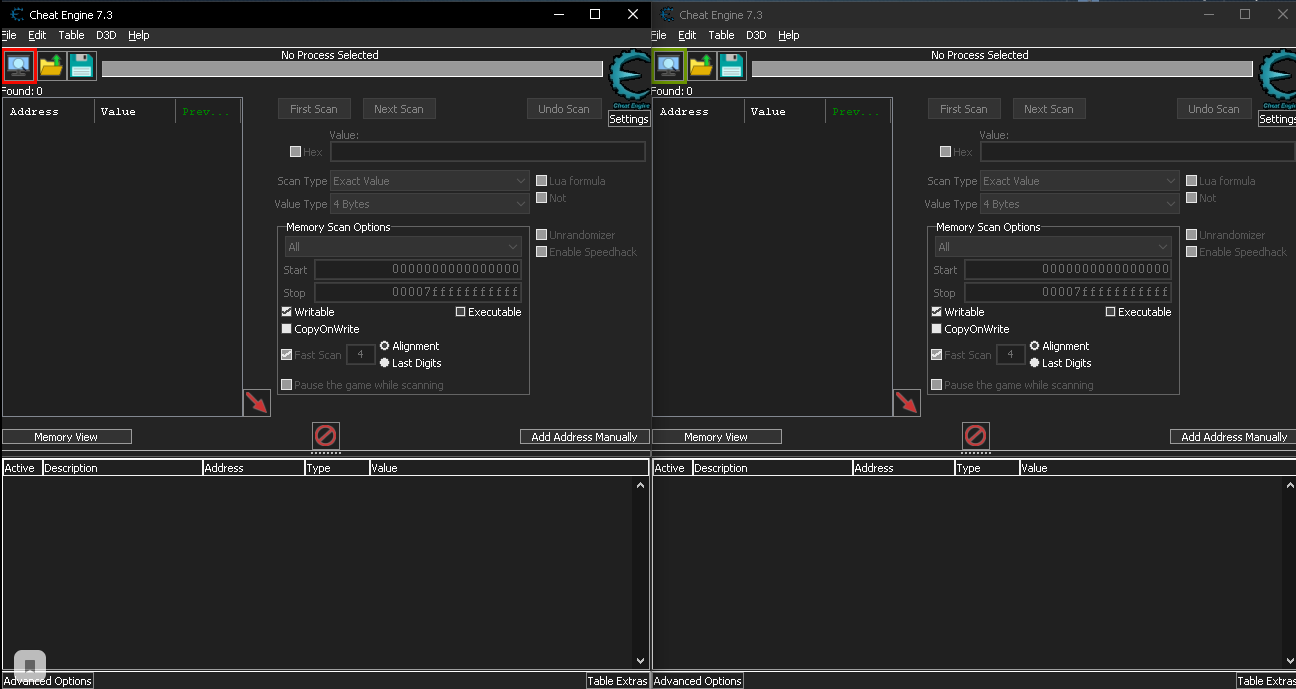Click Description column header in left address table

coord(121,468)
